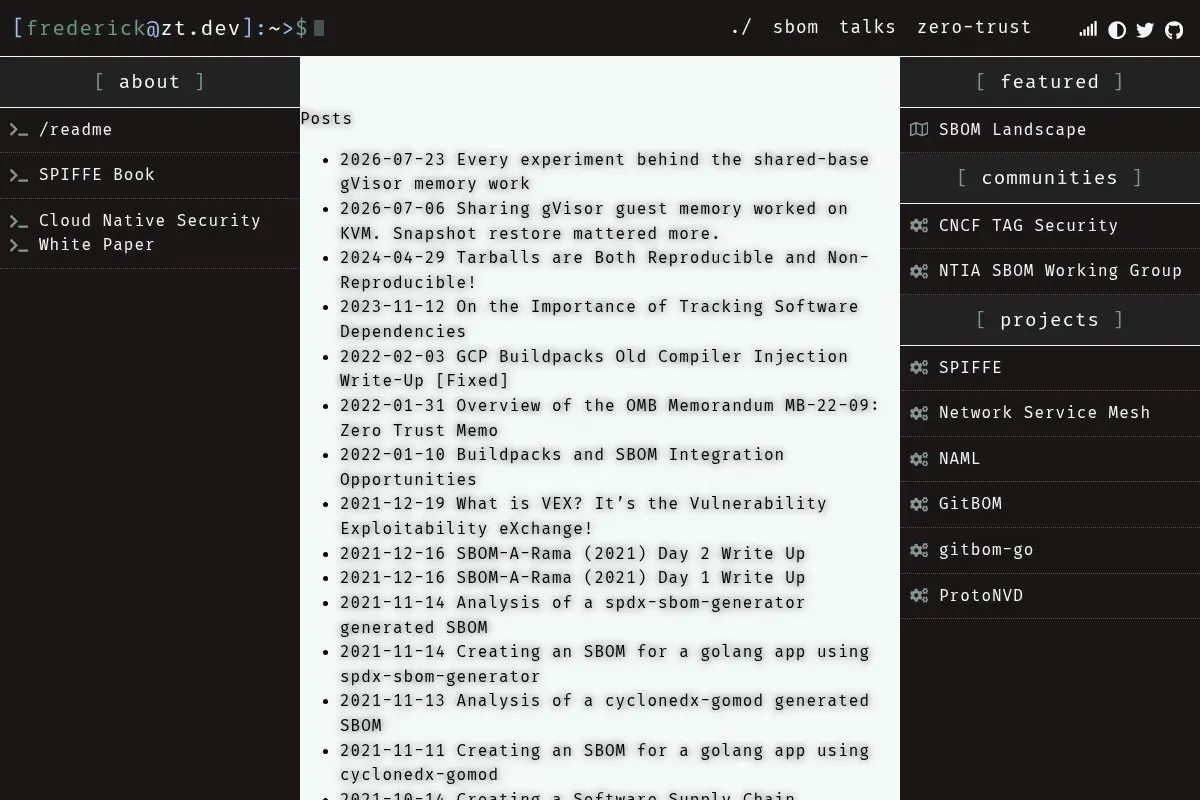Click the gears icon beside GitBOM
The width and height of the screenshot is (1200, 800).
pos(919,504)
